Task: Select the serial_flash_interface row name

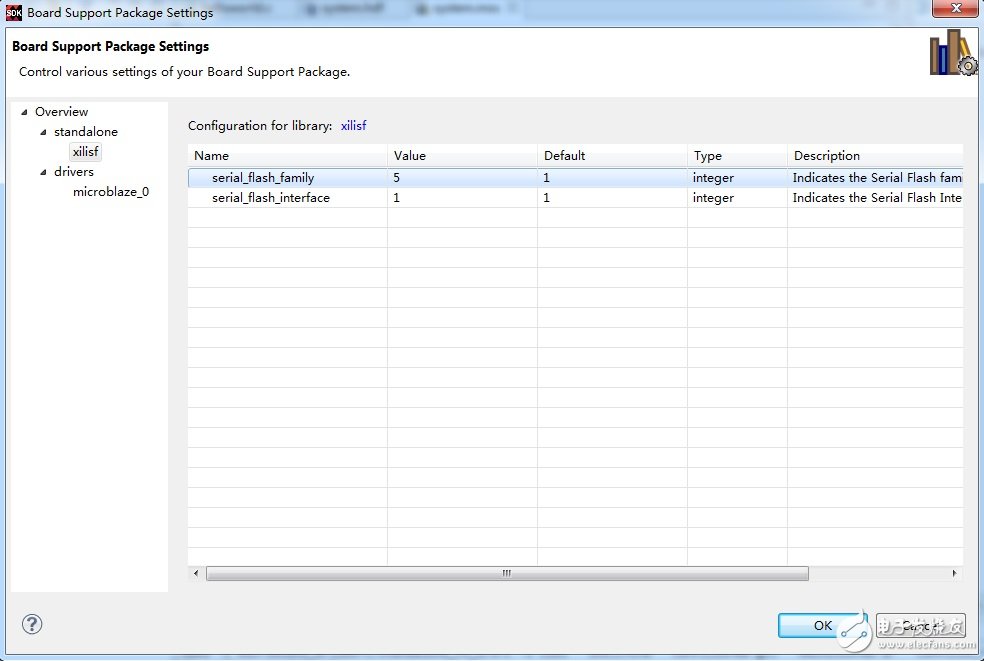Action: (270, 198)
